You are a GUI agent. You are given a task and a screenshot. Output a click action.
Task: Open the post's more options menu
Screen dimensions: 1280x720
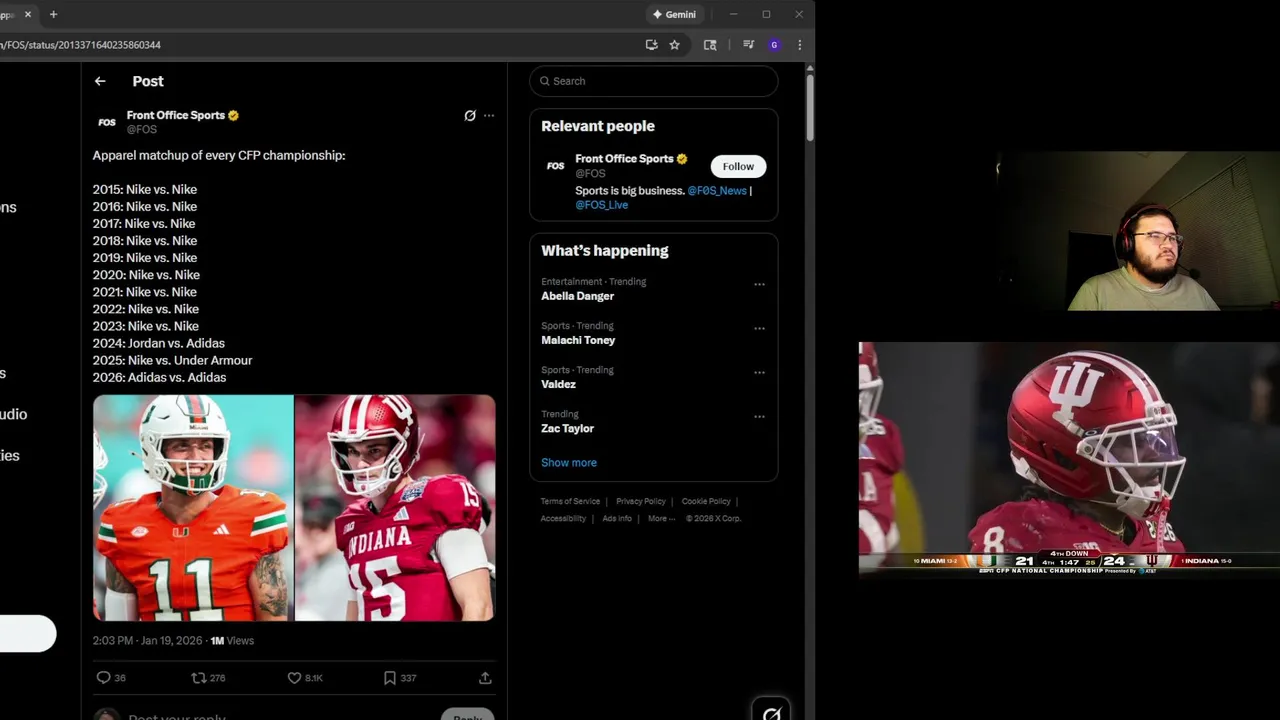click(489, 116)
